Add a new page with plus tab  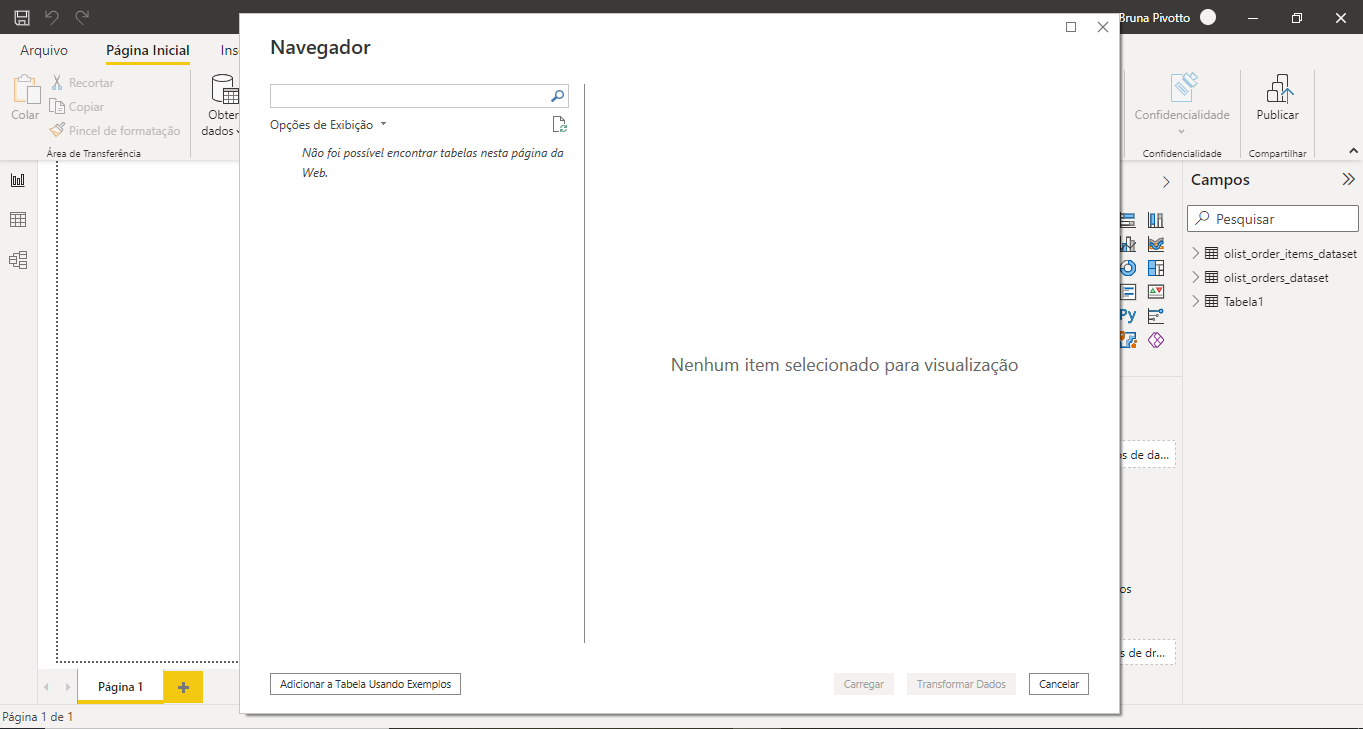(x=183, y=687)
